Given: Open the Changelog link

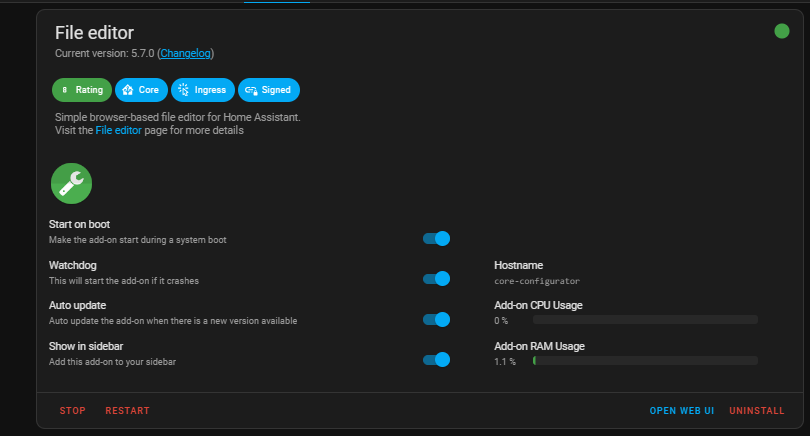Looking at the screenshot, I should coord(185,53).
